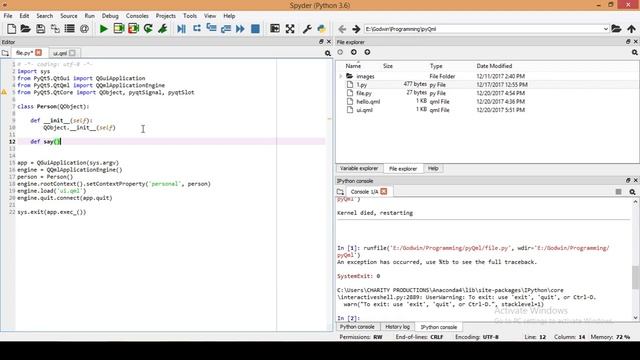Image resolution: width=640 pixels, height=360 pixels.
Task: Create a new file from the toolbar
Action: [11, 29]
